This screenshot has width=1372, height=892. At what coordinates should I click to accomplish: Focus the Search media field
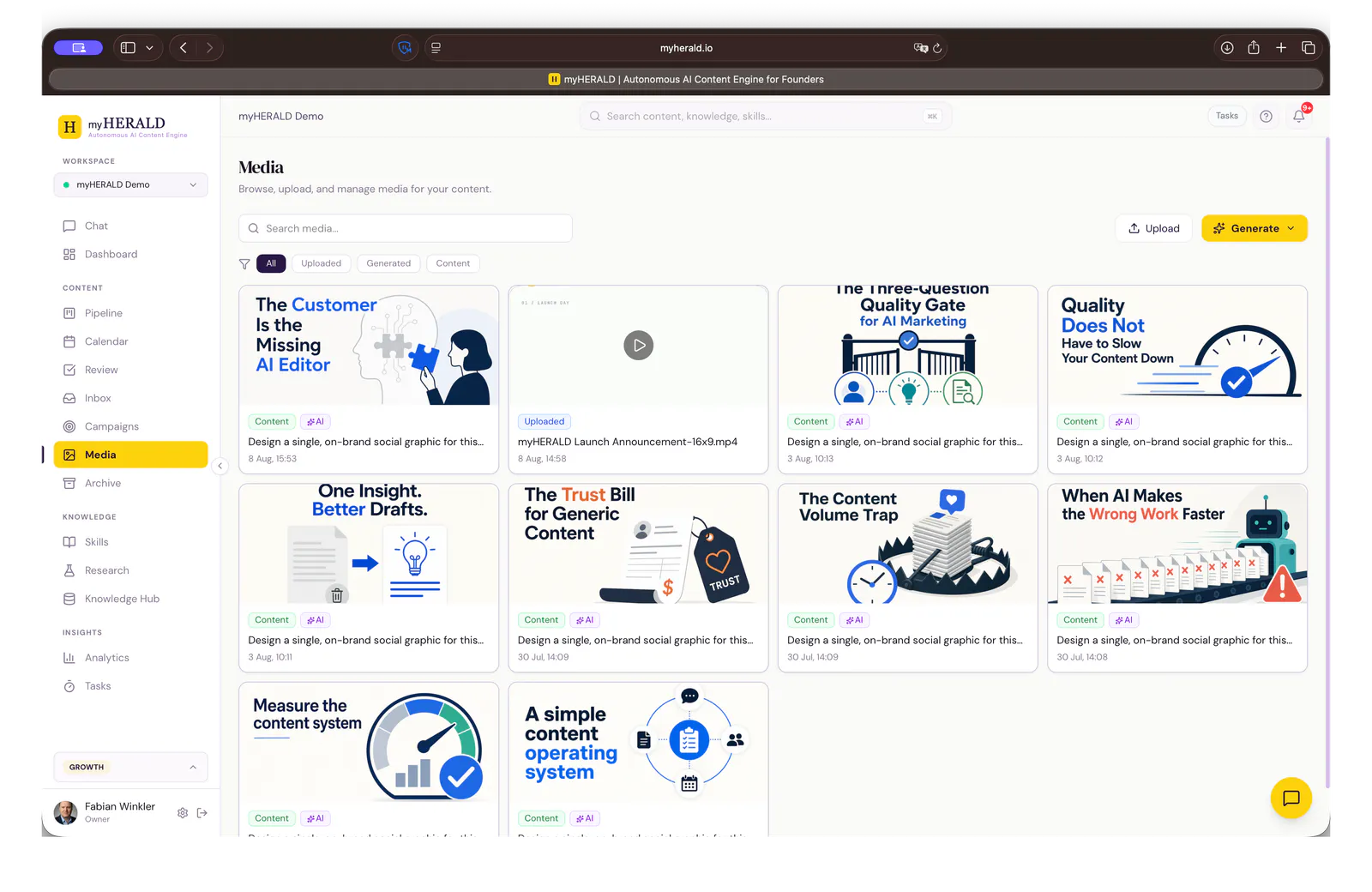point(405,228)
